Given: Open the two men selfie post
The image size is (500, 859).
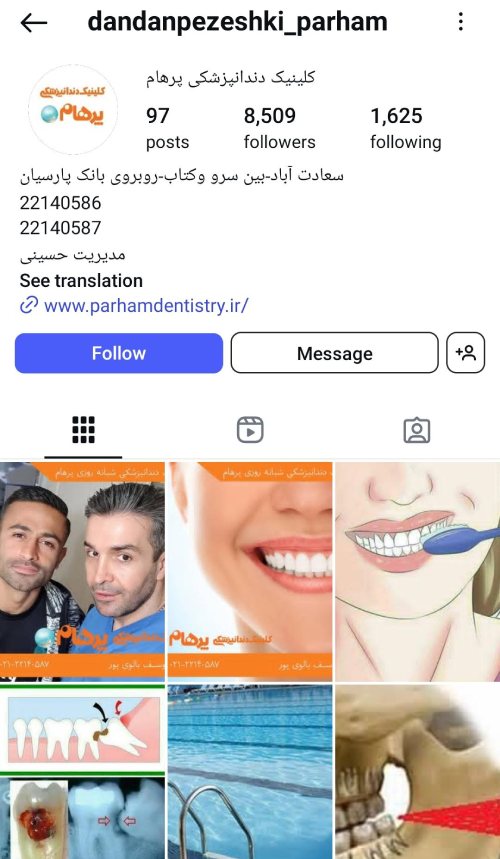Looking at the screenshot, I should 82,572.
